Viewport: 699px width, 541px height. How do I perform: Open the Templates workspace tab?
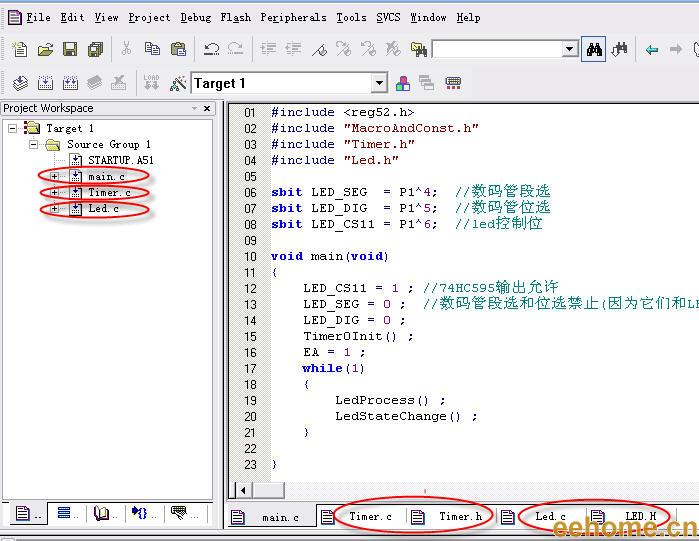(184, 514)
